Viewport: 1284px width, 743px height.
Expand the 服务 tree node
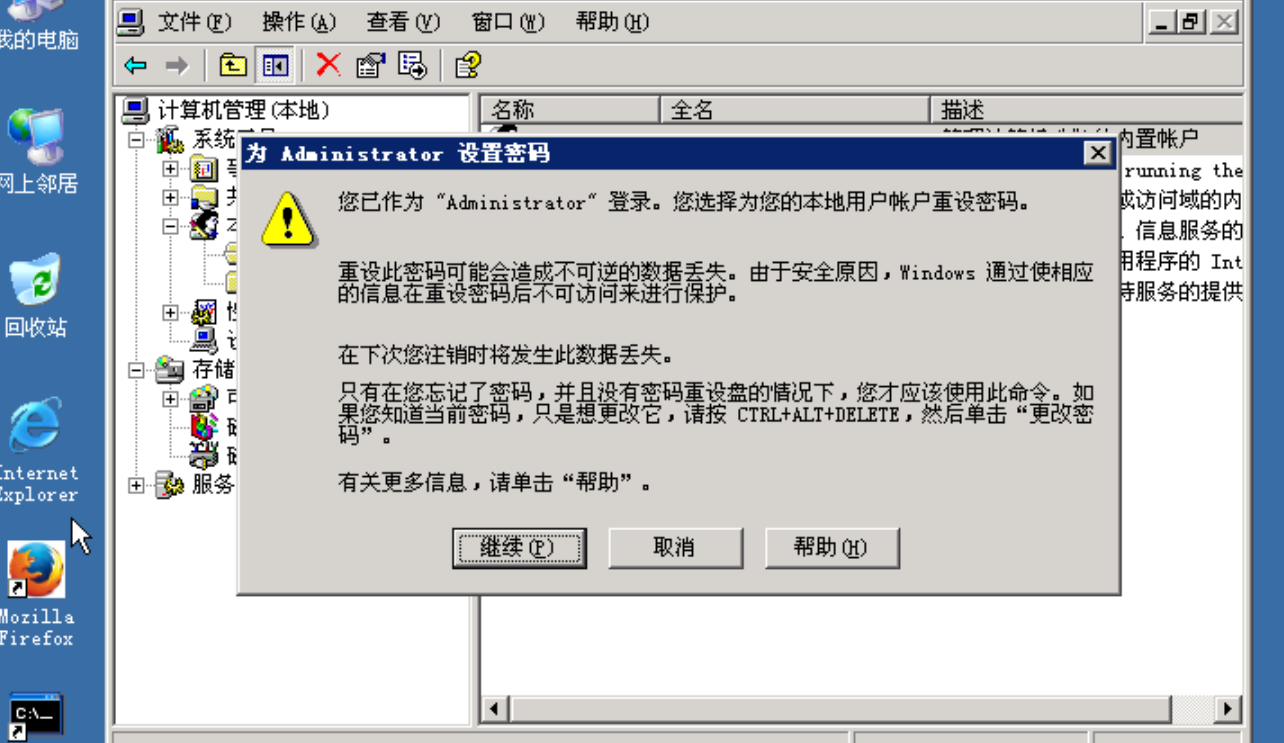click(x=137, y=485)
